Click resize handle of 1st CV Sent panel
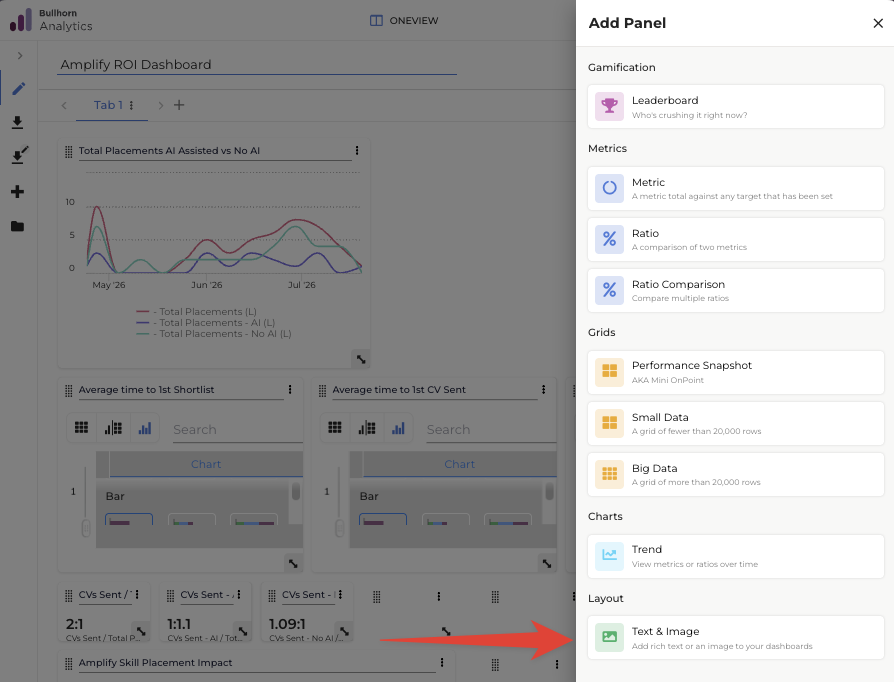The image size is (894, 682). 547,563
